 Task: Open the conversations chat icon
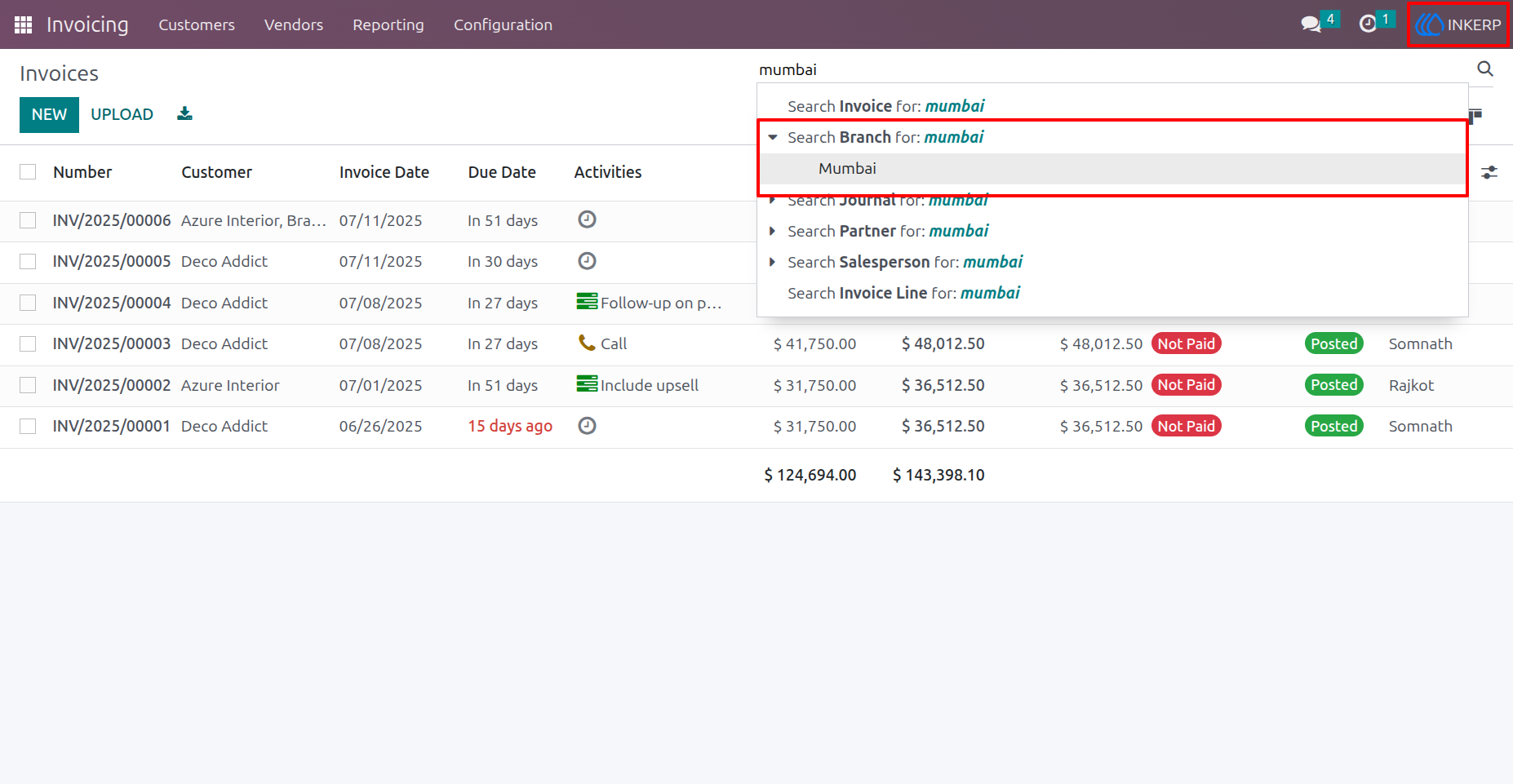coord(1311,24)
